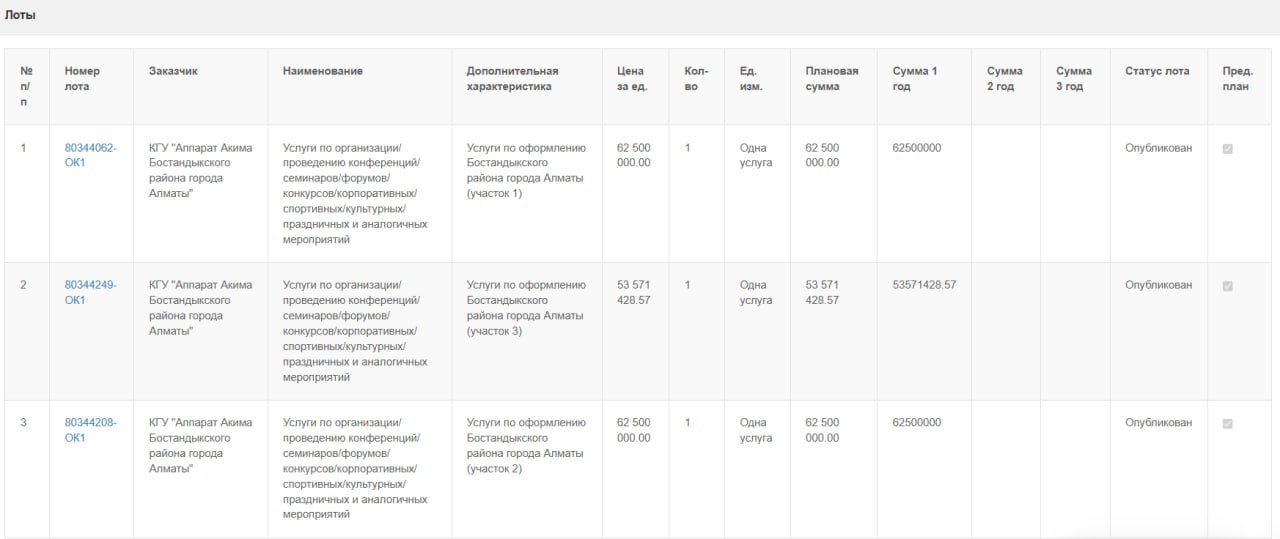Open lot link 80344208-ОК1
This screenshot has height=539, width=1280.
[90, 429]
